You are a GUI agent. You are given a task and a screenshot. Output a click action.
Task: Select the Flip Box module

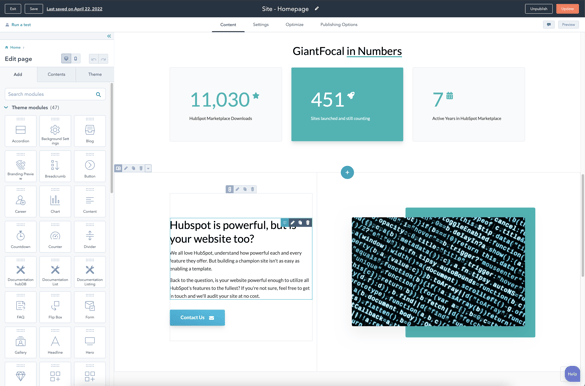click(x=55, y=307)
